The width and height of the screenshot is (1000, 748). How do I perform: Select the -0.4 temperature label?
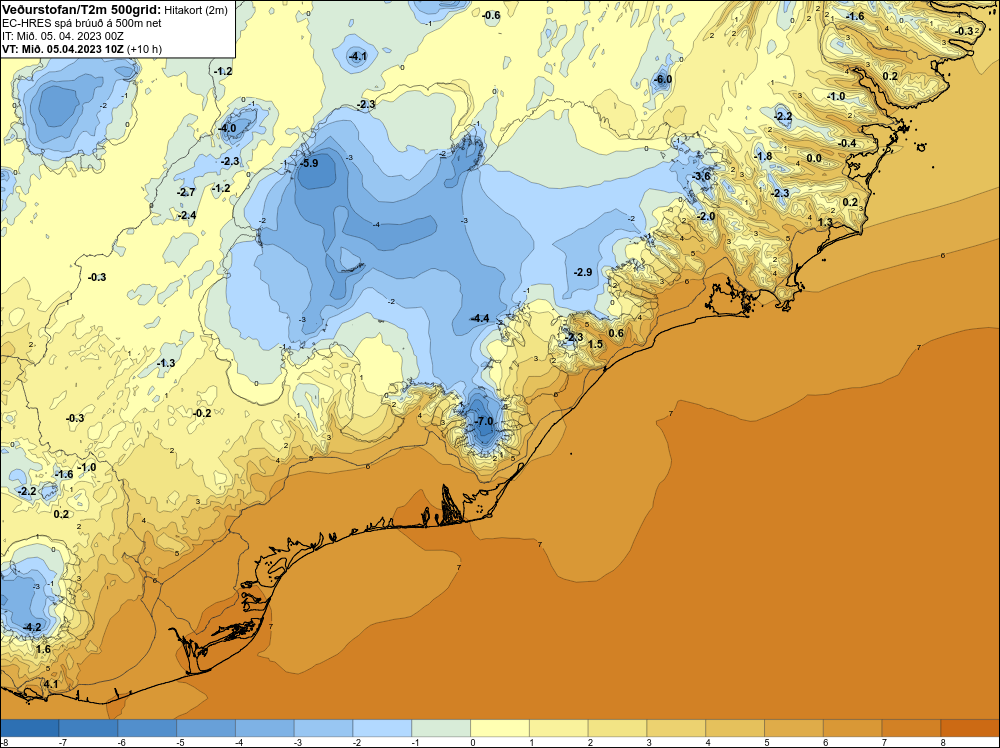[x=847, y=143]
